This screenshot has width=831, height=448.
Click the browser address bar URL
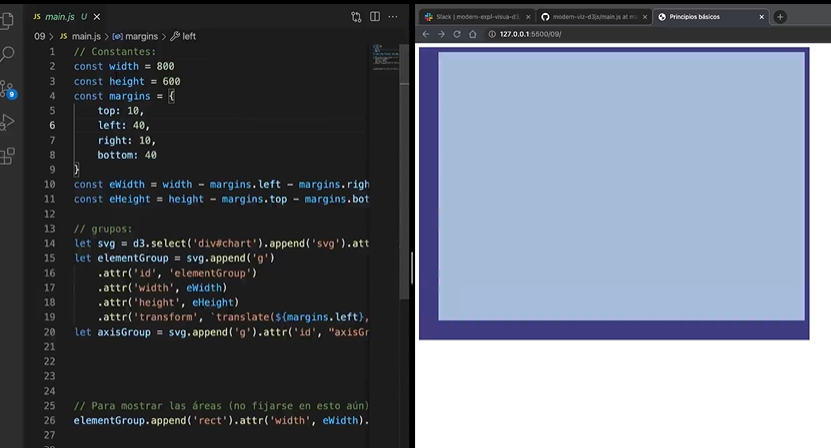(x=531, y=34)
